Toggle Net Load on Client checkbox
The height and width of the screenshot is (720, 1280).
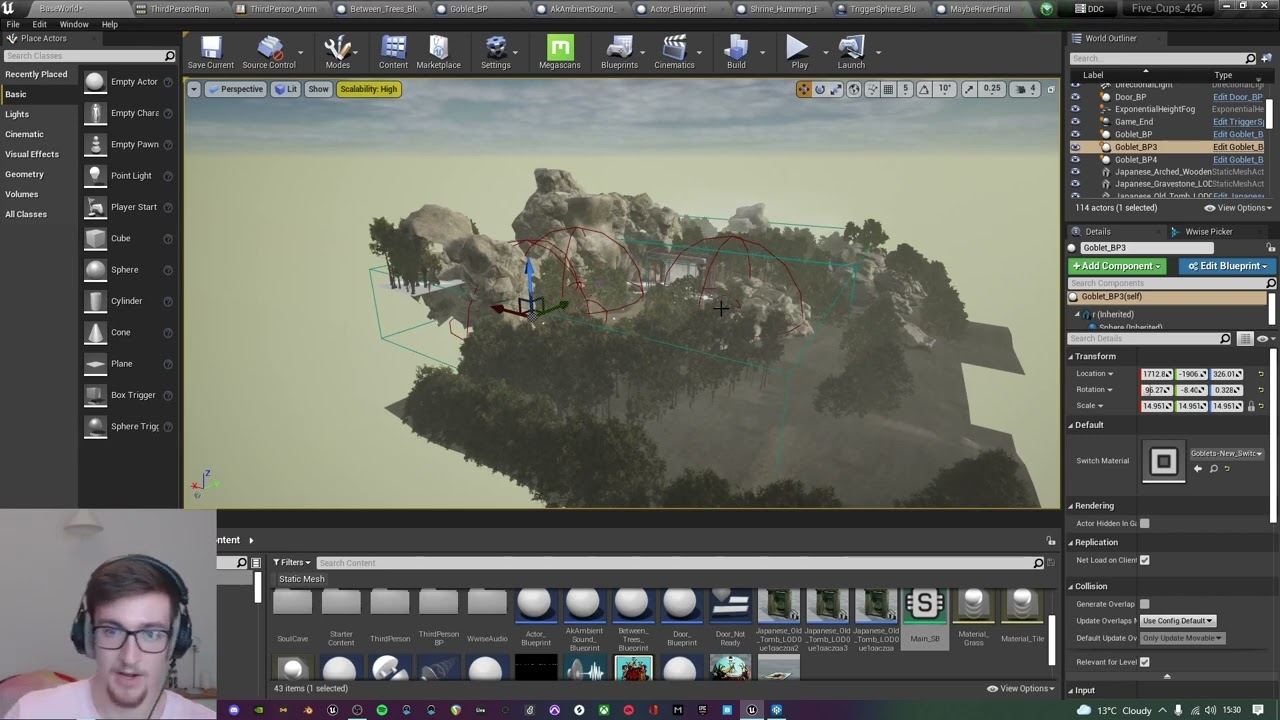1144,560
